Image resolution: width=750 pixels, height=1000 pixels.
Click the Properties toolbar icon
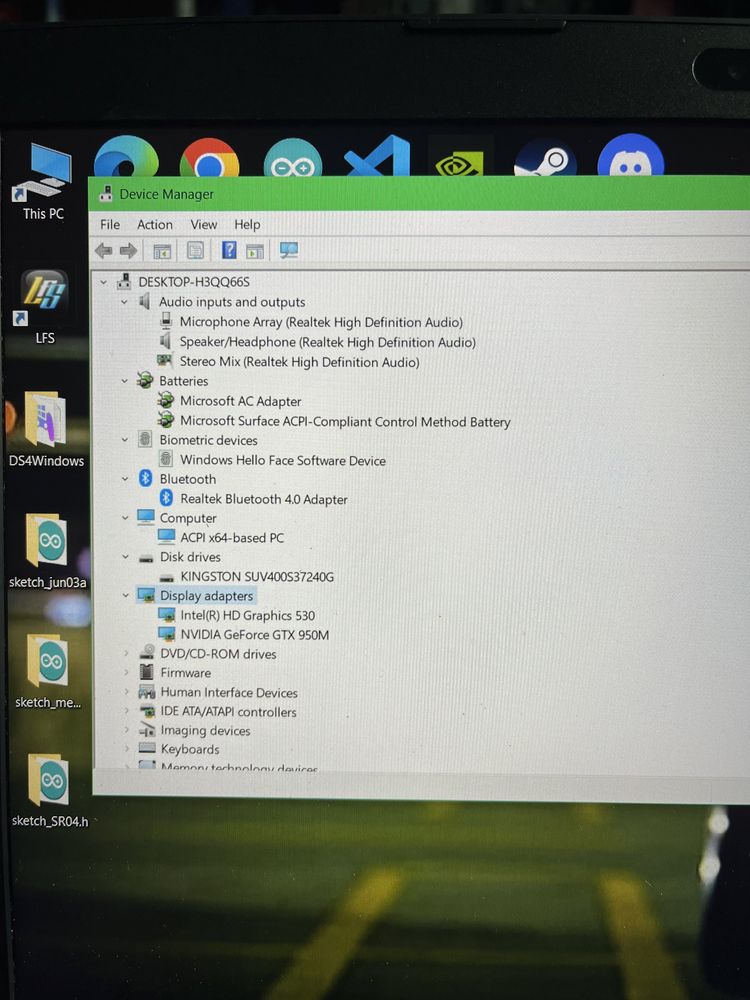pos(195,251)
